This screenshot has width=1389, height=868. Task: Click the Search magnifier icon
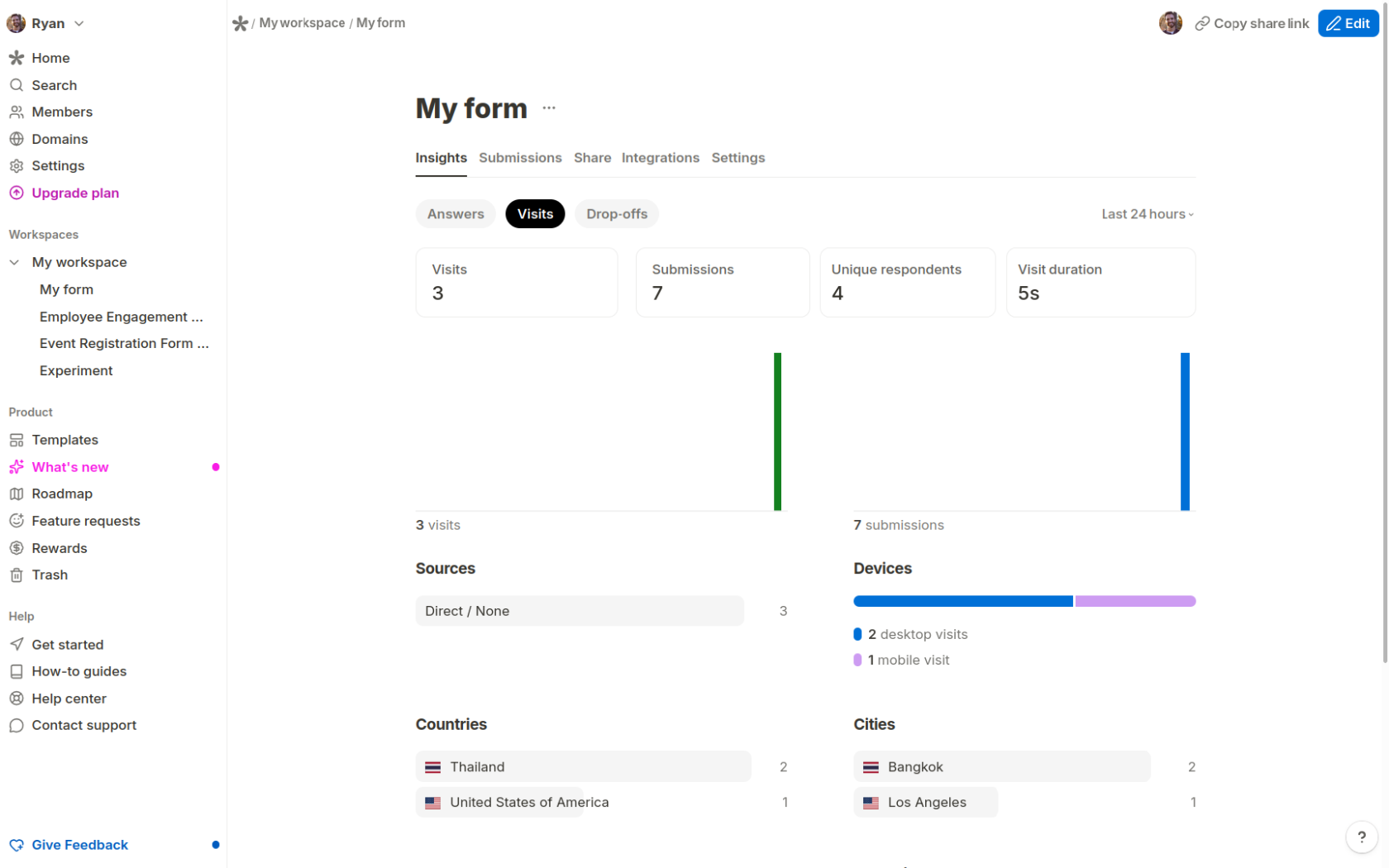coord(17,85)
